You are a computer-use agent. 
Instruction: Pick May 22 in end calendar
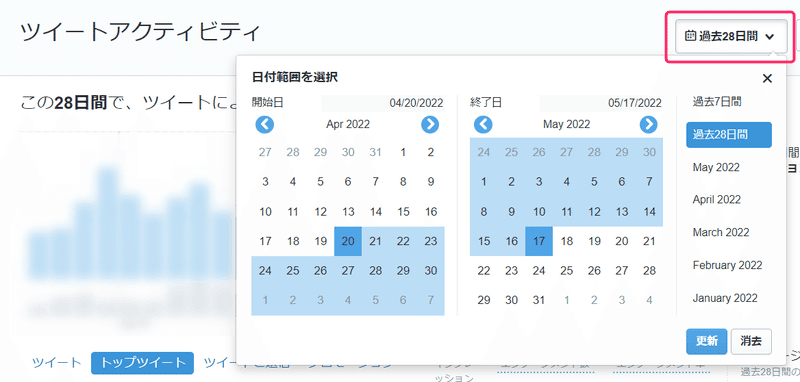[x=484, y=271]
